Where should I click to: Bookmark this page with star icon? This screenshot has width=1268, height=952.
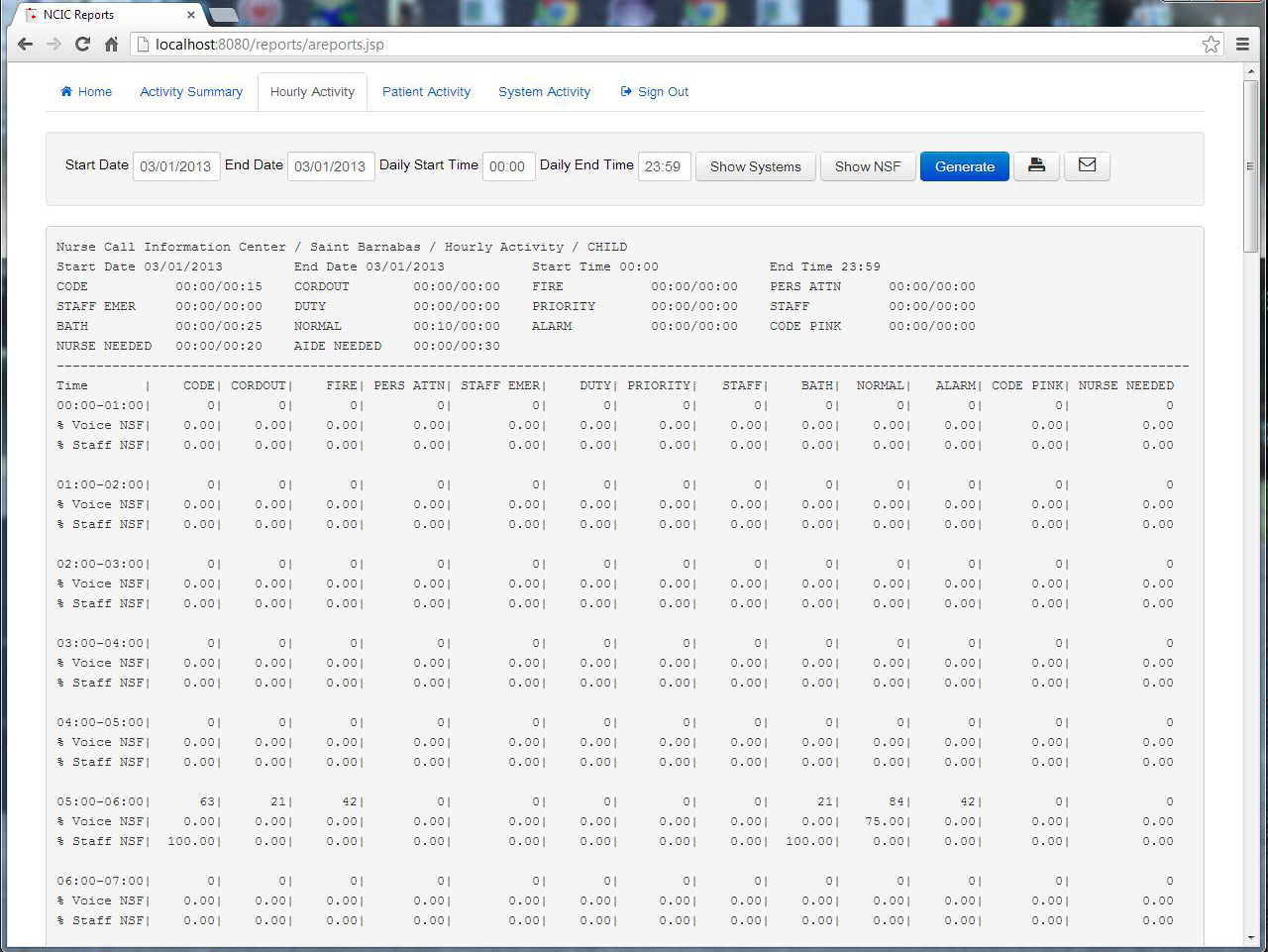[1211, 44]
